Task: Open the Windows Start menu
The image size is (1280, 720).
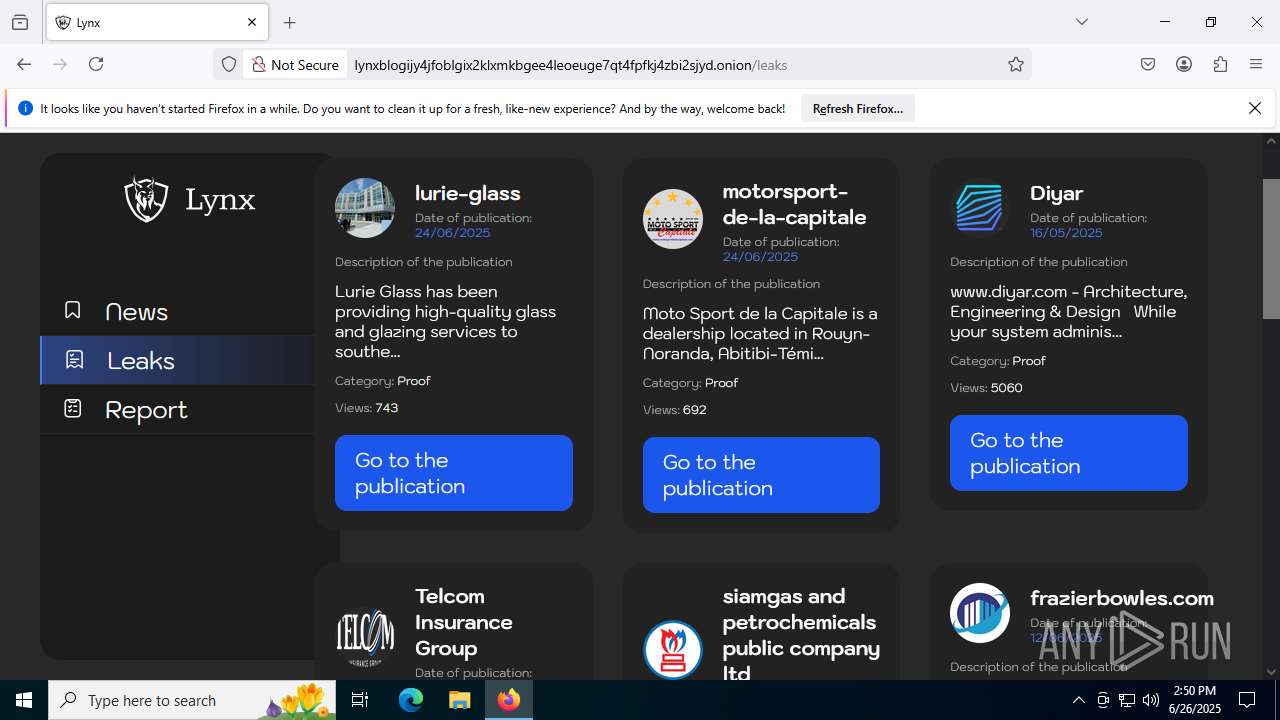Action: pos(24,700)
